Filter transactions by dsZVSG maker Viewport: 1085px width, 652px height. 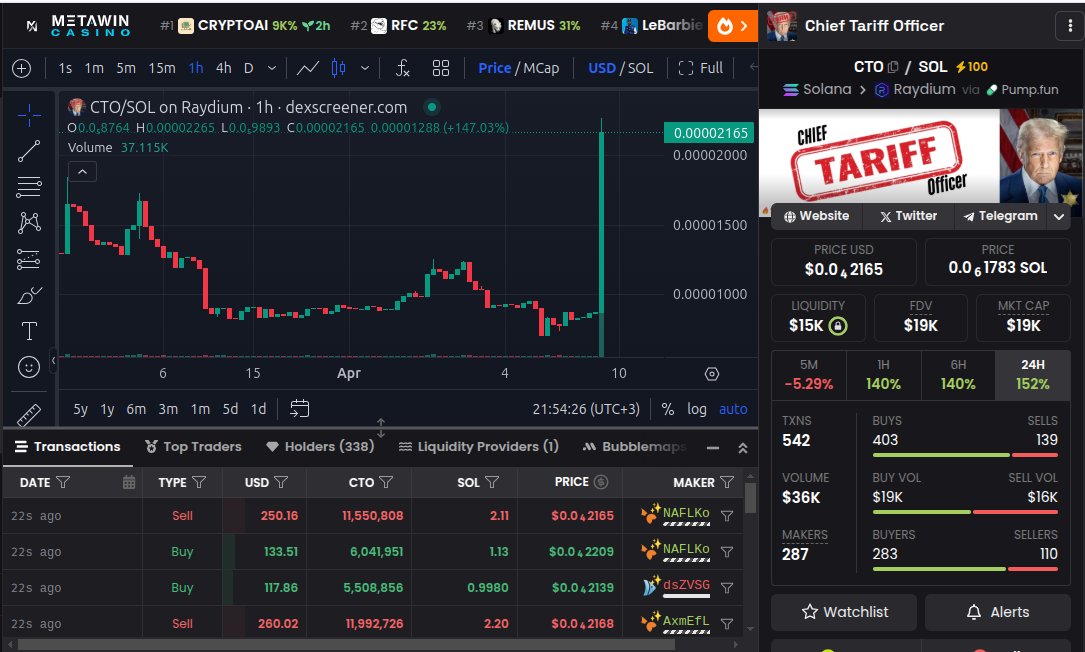[727, 588]
